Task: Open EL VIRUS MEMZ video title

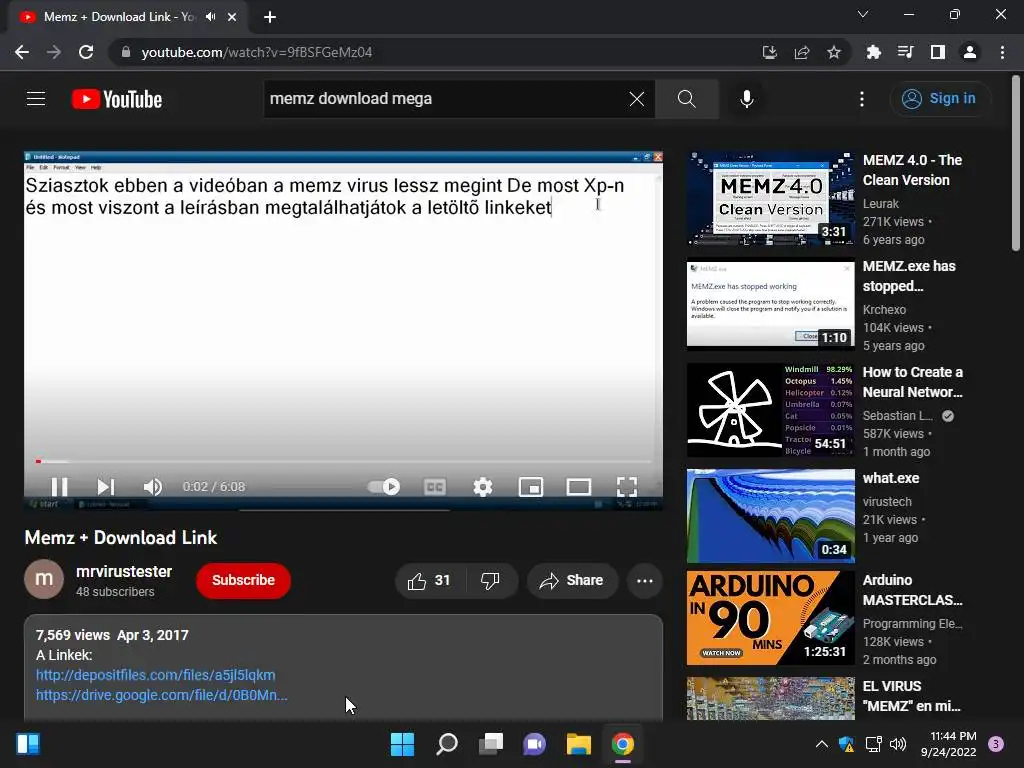Action: point(911,696)
